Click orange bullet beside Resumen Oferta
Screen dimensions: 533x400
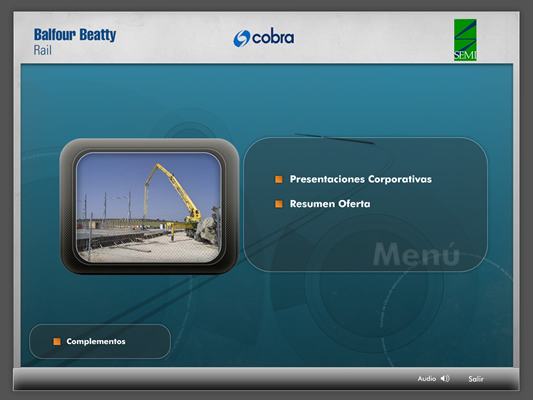tap(279, 204)
